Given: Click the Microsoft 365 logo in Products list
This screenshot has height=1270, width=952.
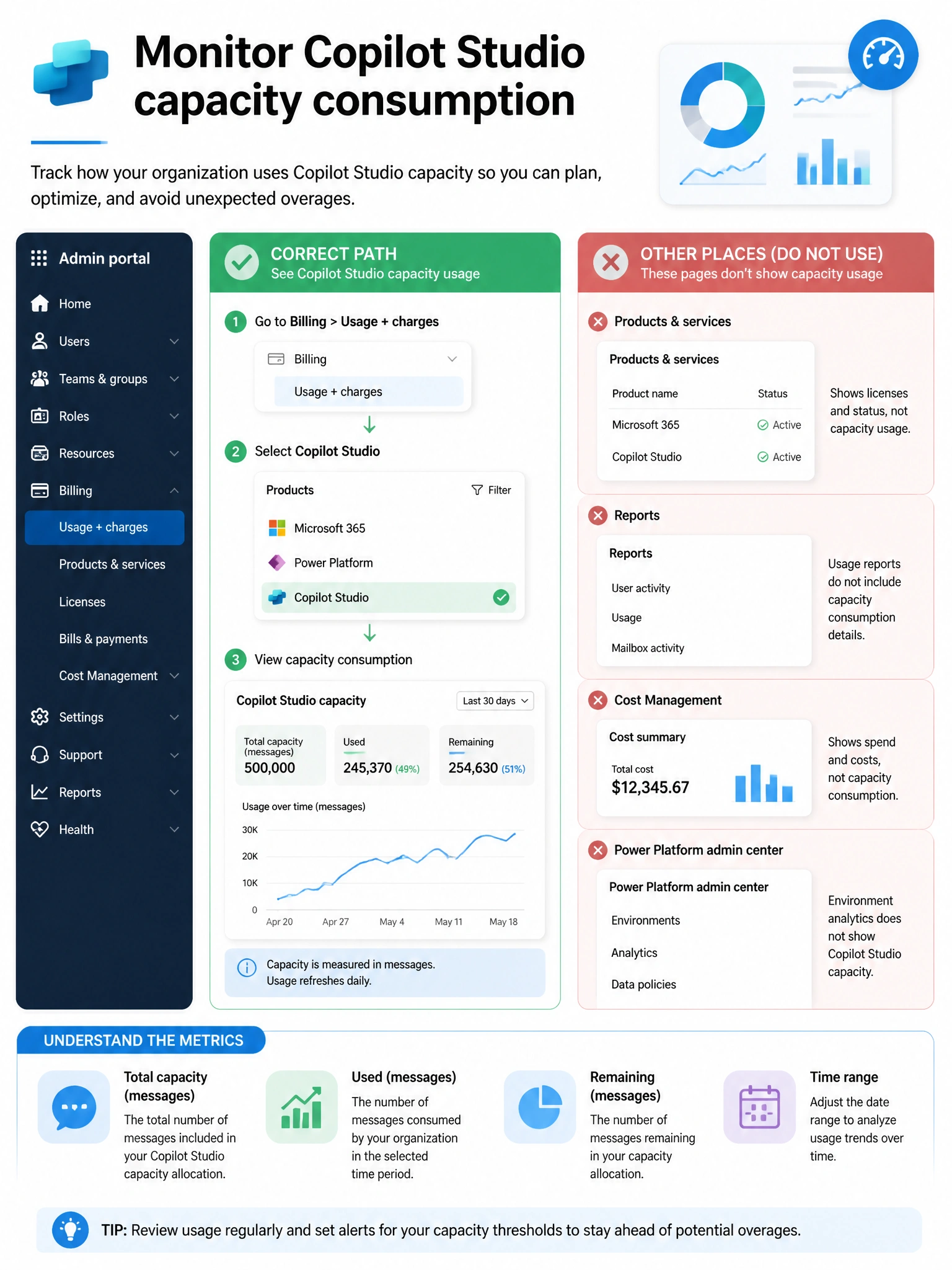Looking at the screenshot, I should (x=277, y=528).
